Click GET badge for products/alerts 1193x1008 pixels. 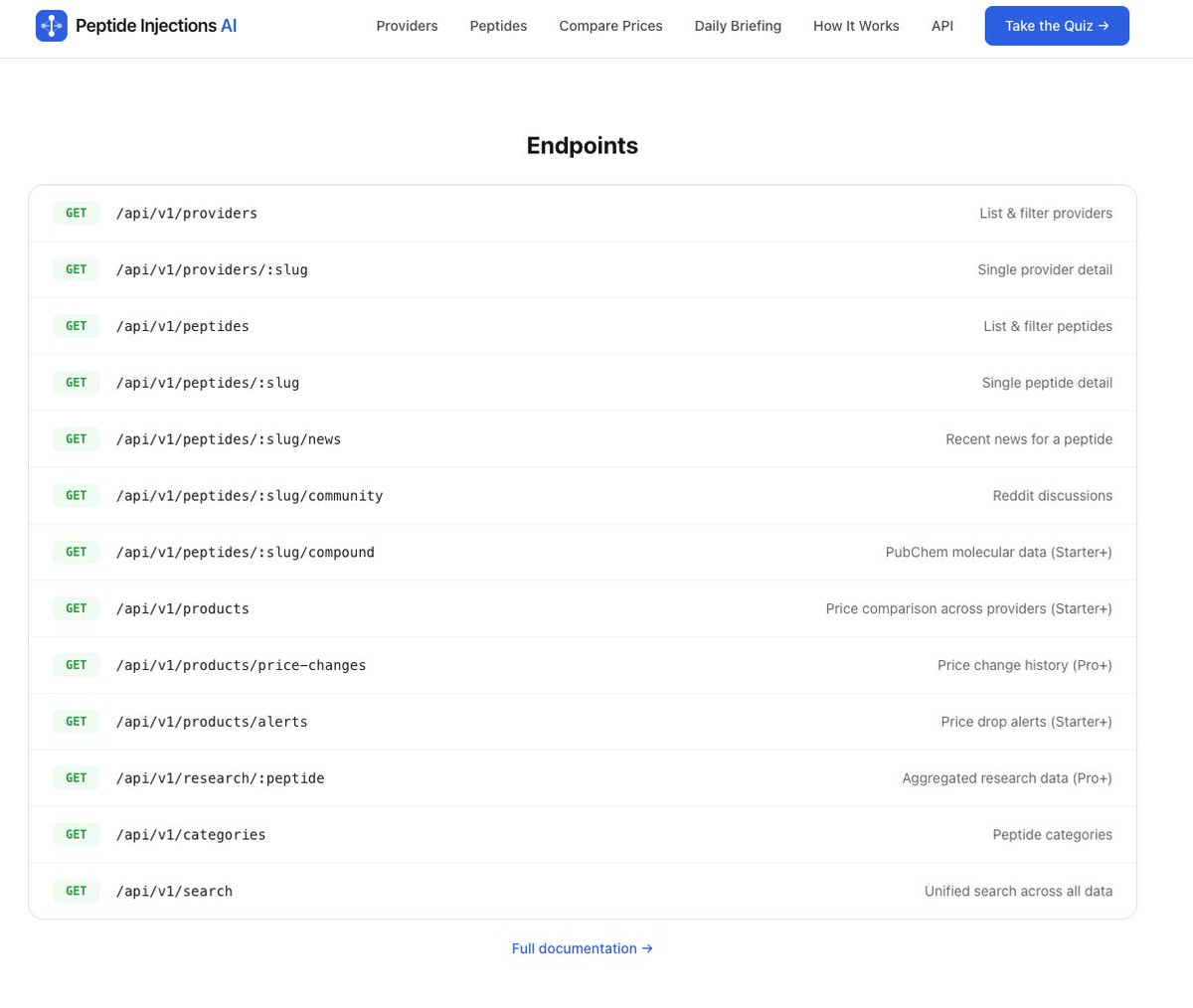77,722
